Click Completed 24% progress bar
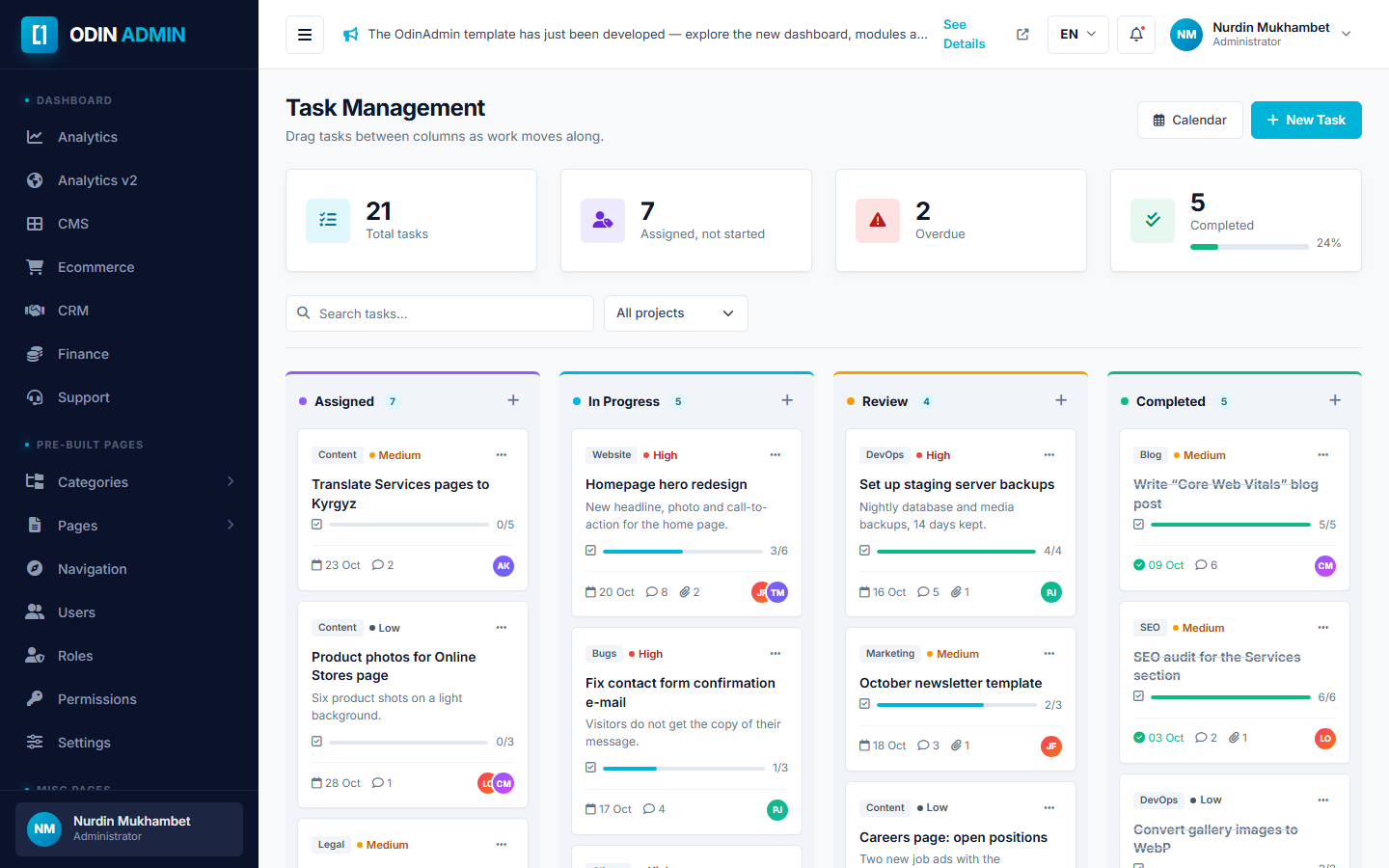Viewport: 1389px width, 868px height. pyautogui.click(x=1249, y=247)
